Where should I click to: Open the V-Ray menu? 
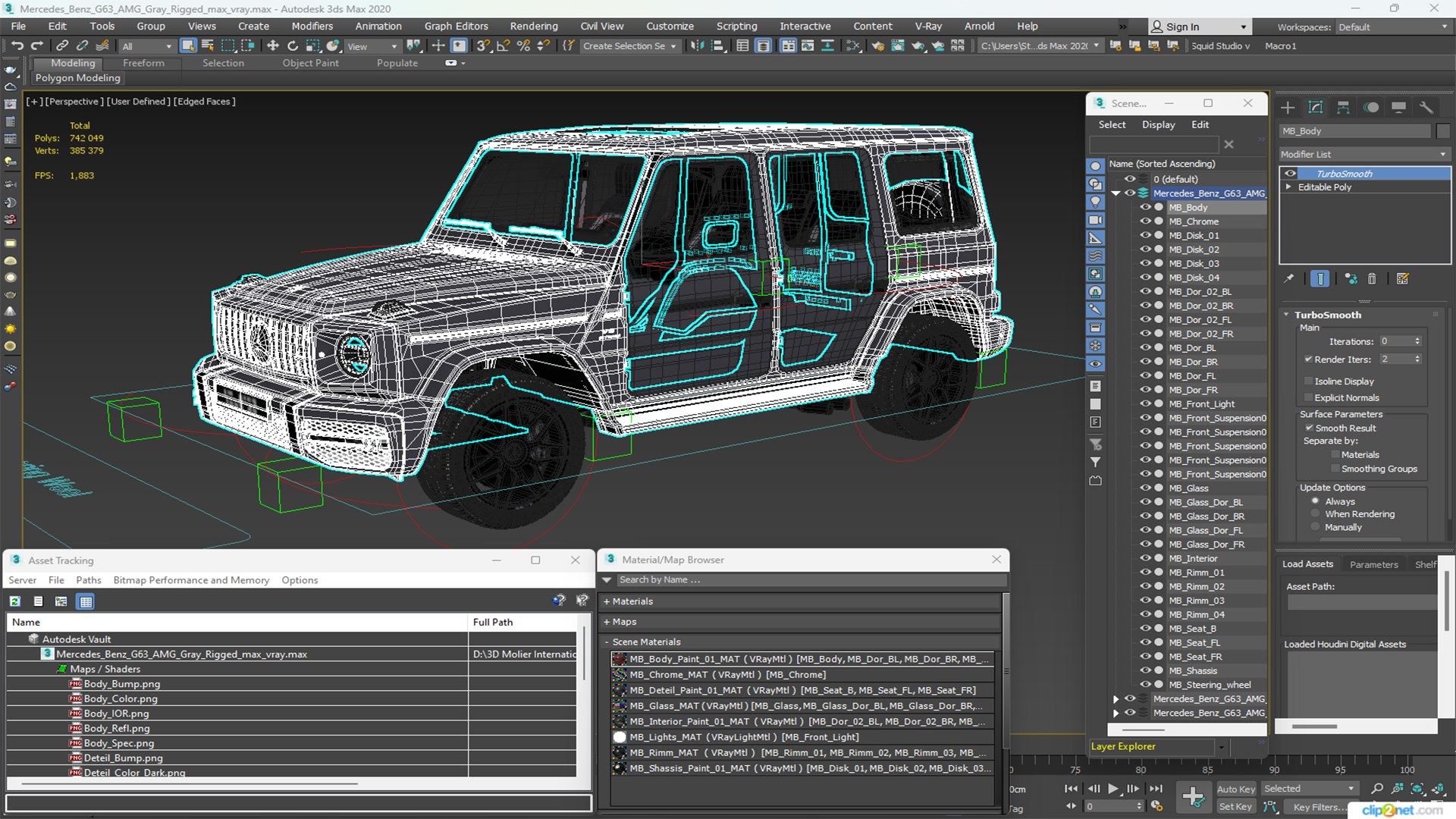[927, 26]
